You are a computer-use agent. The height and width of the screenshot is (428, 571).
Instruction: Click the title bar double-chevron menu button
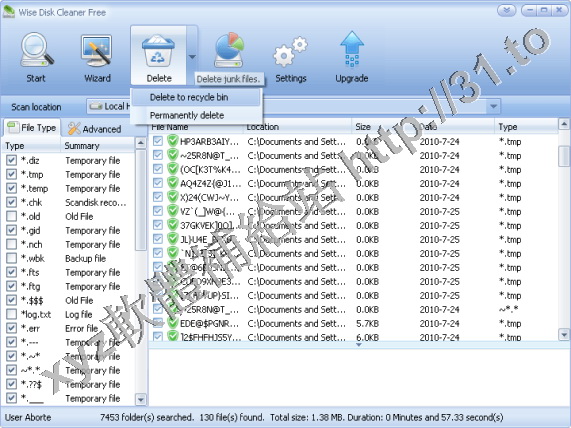[507, 11]
